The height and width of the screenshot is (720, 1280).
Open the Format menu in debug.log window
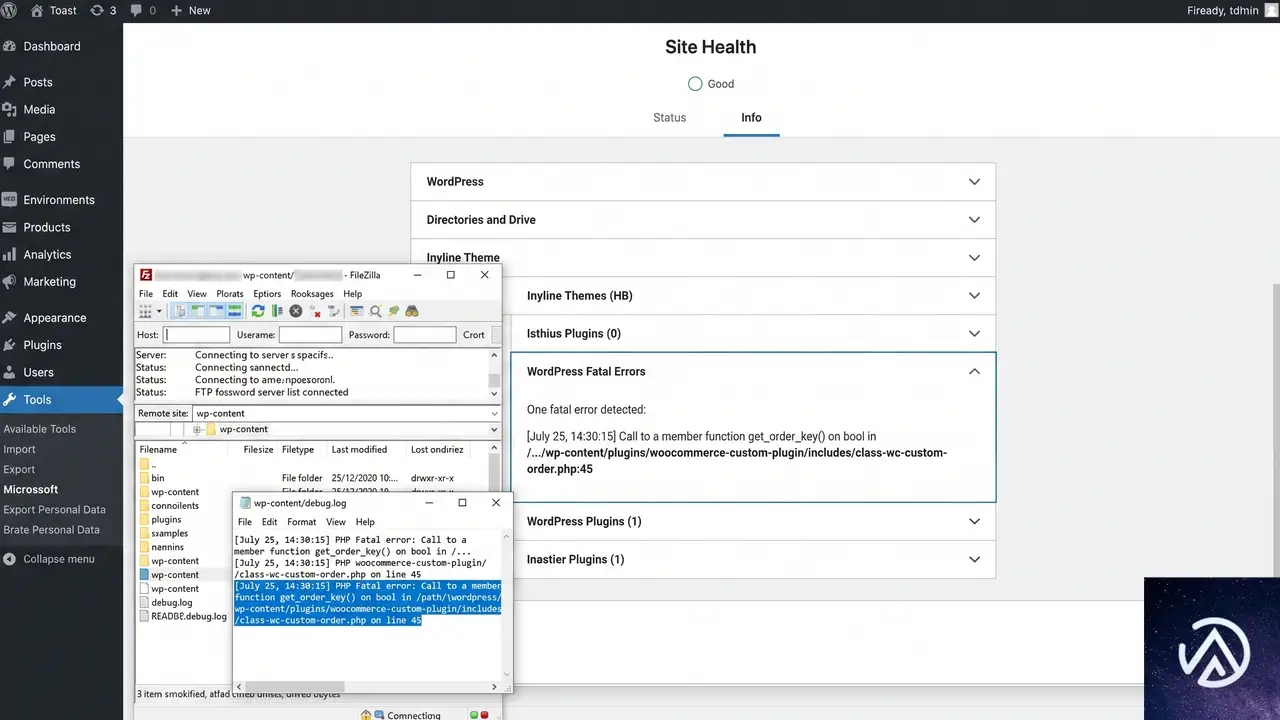(302, 522)
